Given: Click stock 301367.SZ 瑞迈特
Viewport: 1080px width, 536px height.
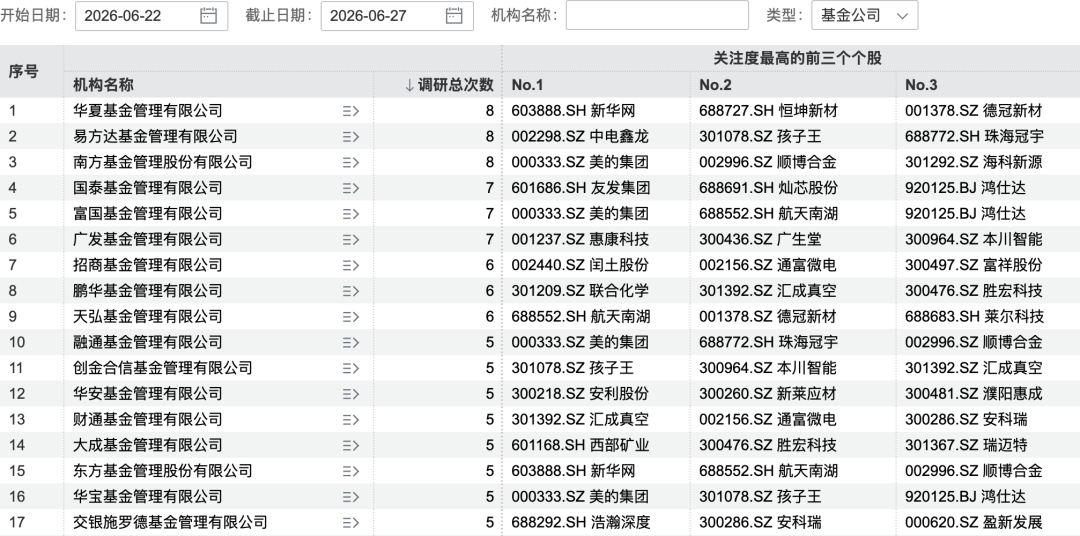Looking at the screenshot, I should click(966, 445).
